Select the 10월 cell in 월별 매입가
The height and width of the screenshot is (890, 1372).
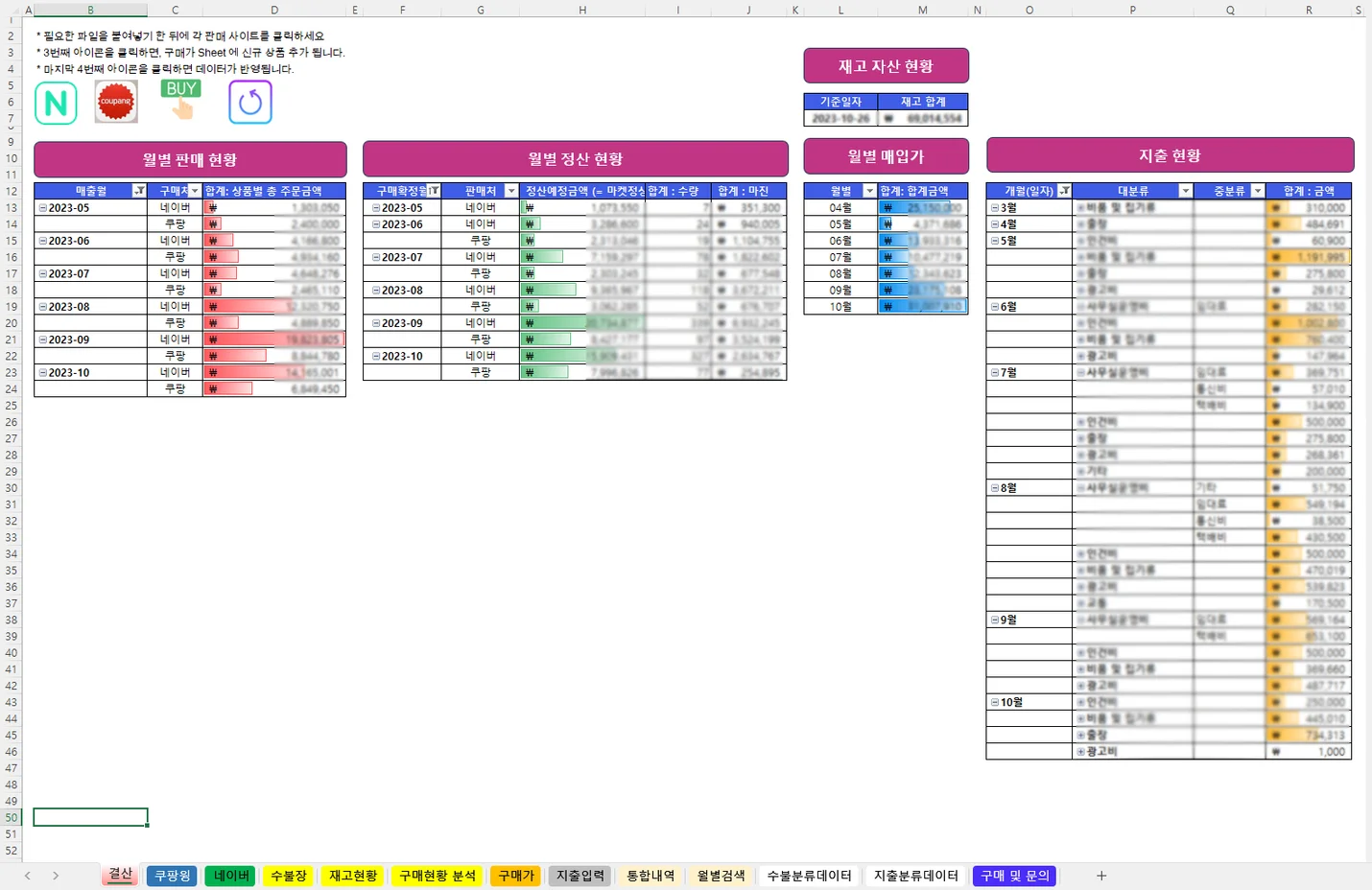[x=840, y=307]
